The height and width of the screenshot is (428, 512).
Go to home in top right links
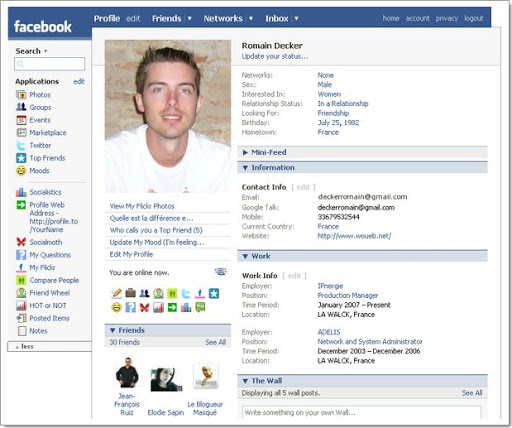pyautogui.click(x=391, y=18)
